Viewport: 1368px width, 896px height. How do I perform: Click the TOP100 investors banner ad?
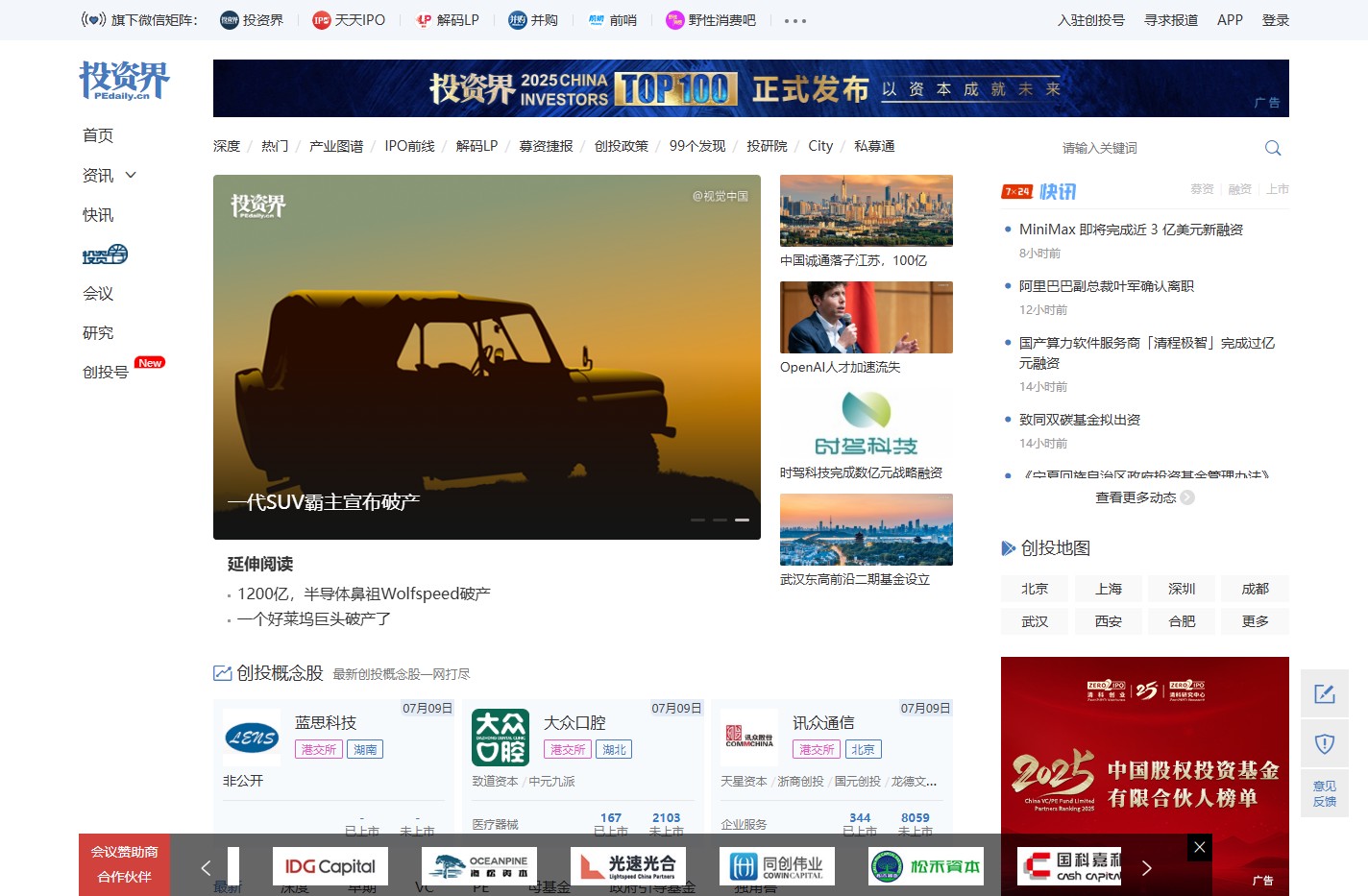pyautogui.click(x=751, y=88)
